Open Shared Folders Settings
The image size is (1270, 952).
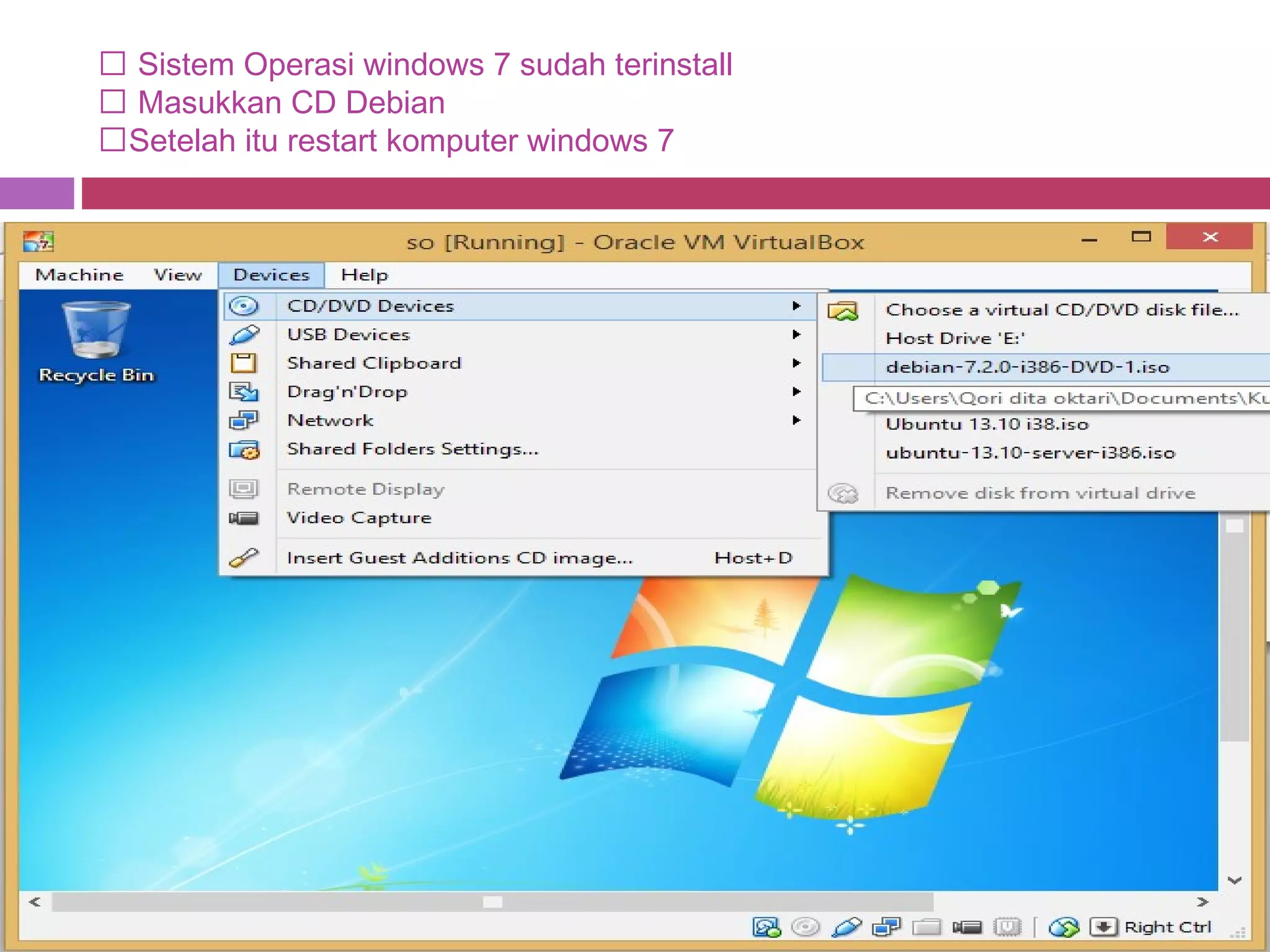click(412, 449)
